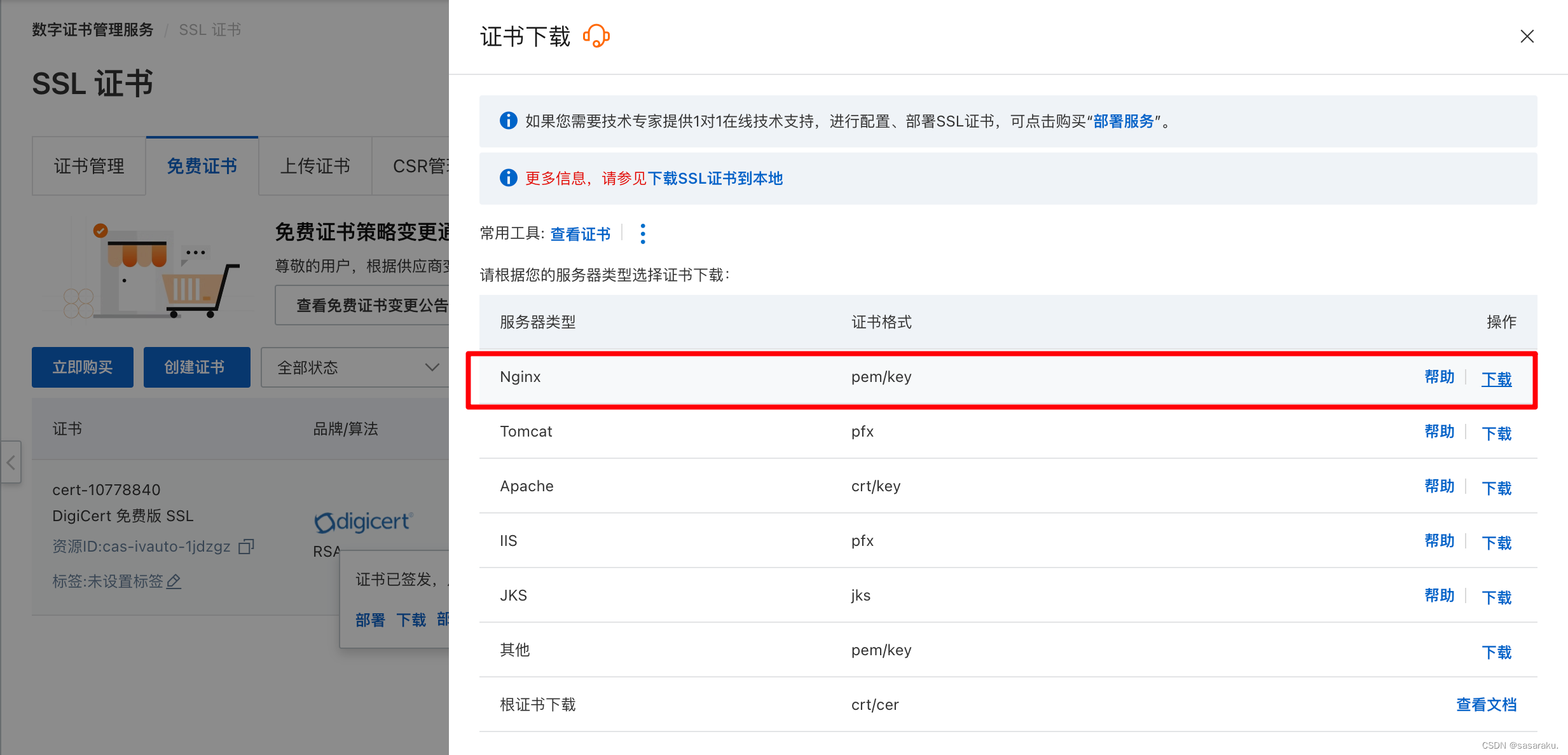The width and height of the screenshot is (1568, 755).
Task: Open the three-dot more tools menu
Action: [643, 234]
